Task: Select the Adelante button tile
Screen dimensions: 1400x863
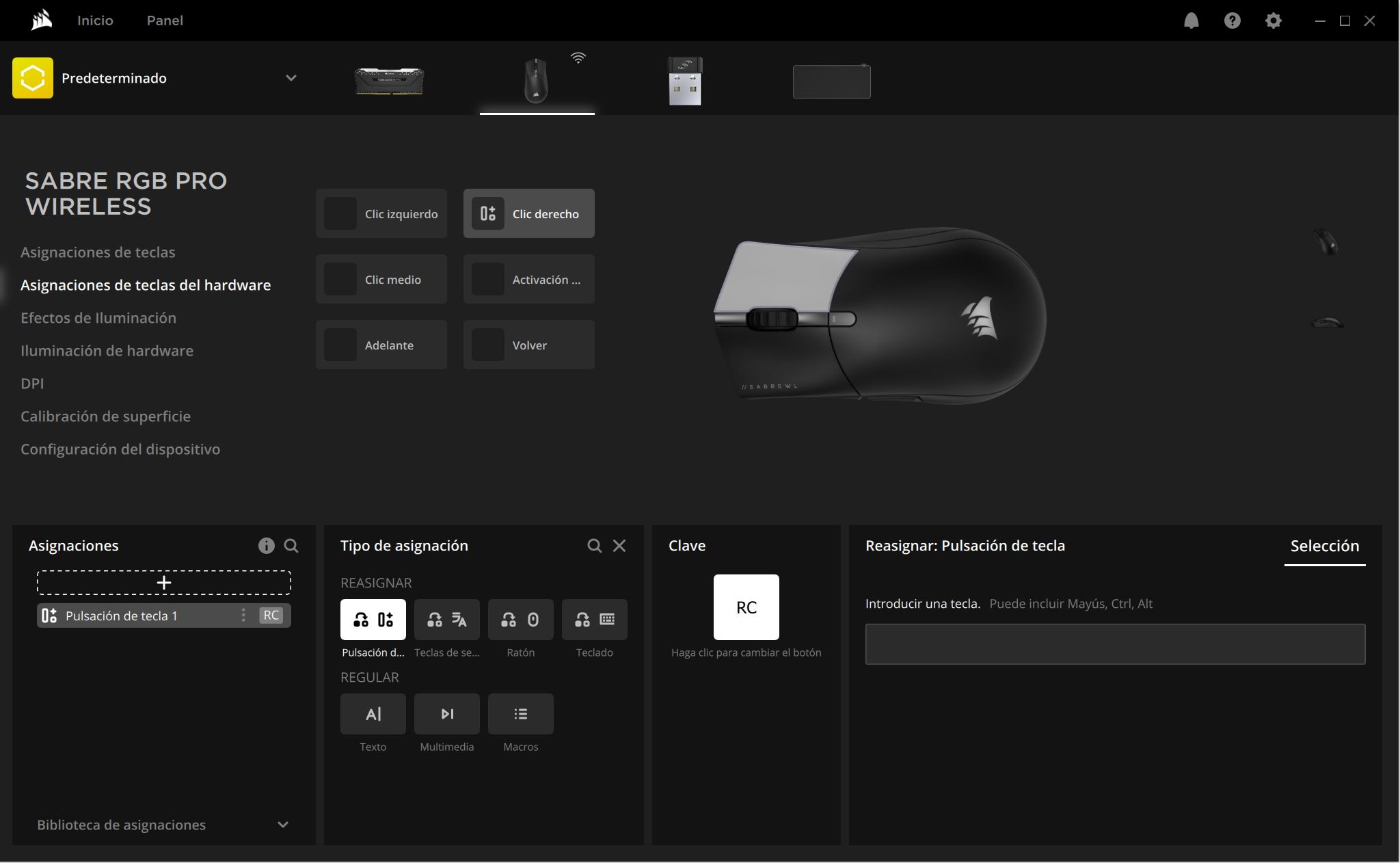Action: pyautogui.click(x=381, y=345)
